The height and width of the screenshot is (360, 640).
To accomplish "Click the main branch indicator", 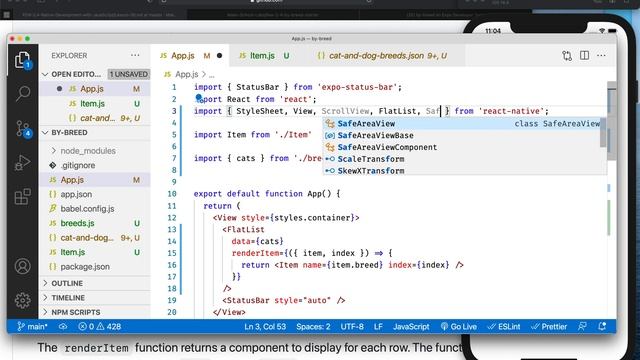I will 32,327.
